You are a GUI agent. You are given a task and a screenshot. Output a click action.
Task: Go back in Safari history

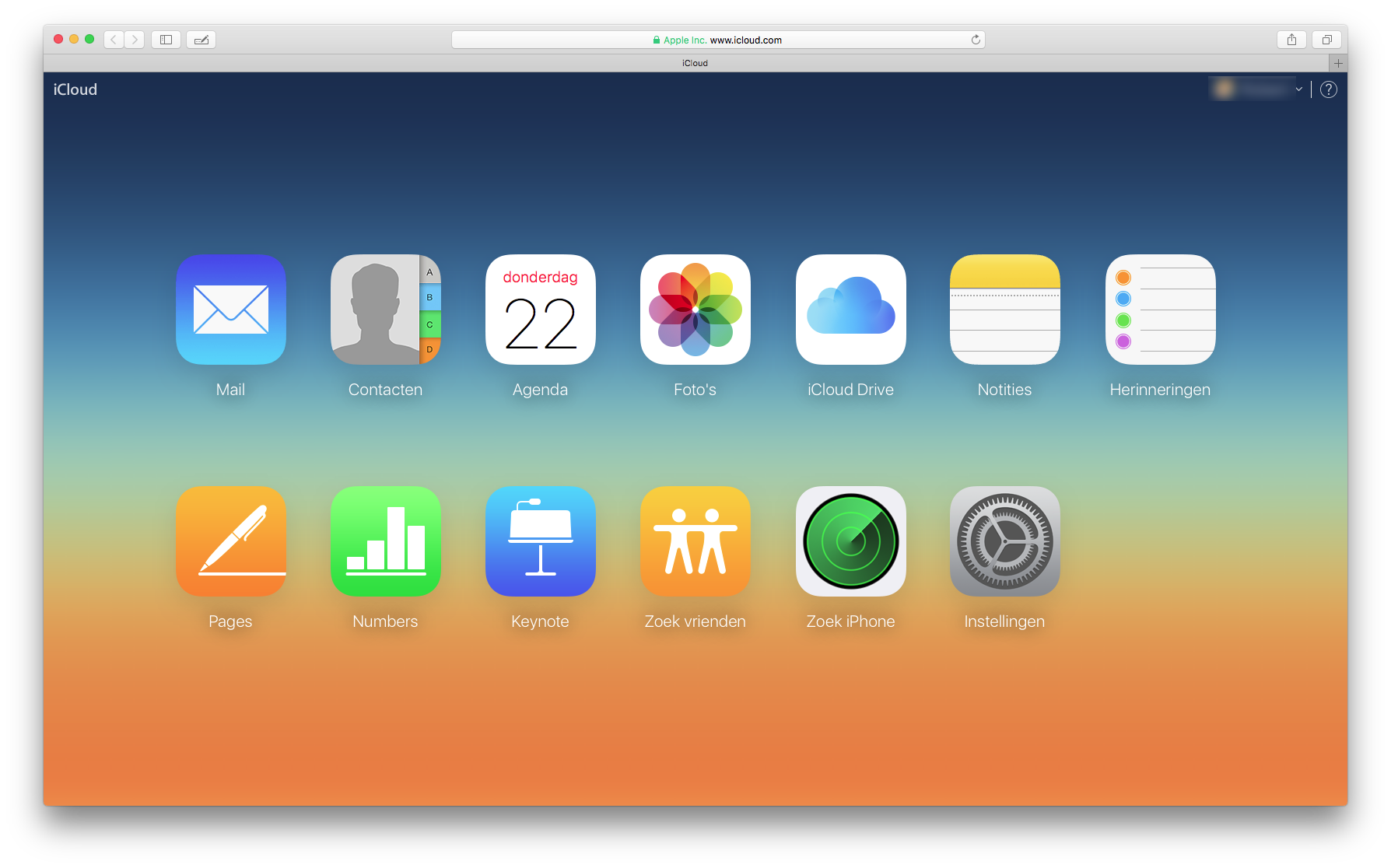point(114,40)
